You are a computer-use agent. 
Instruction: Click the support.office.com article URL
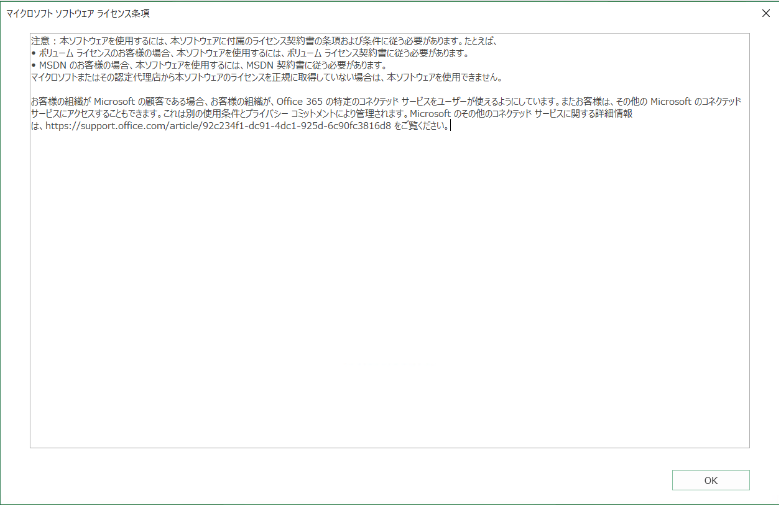pyautogui.click(x=218, y=126)
